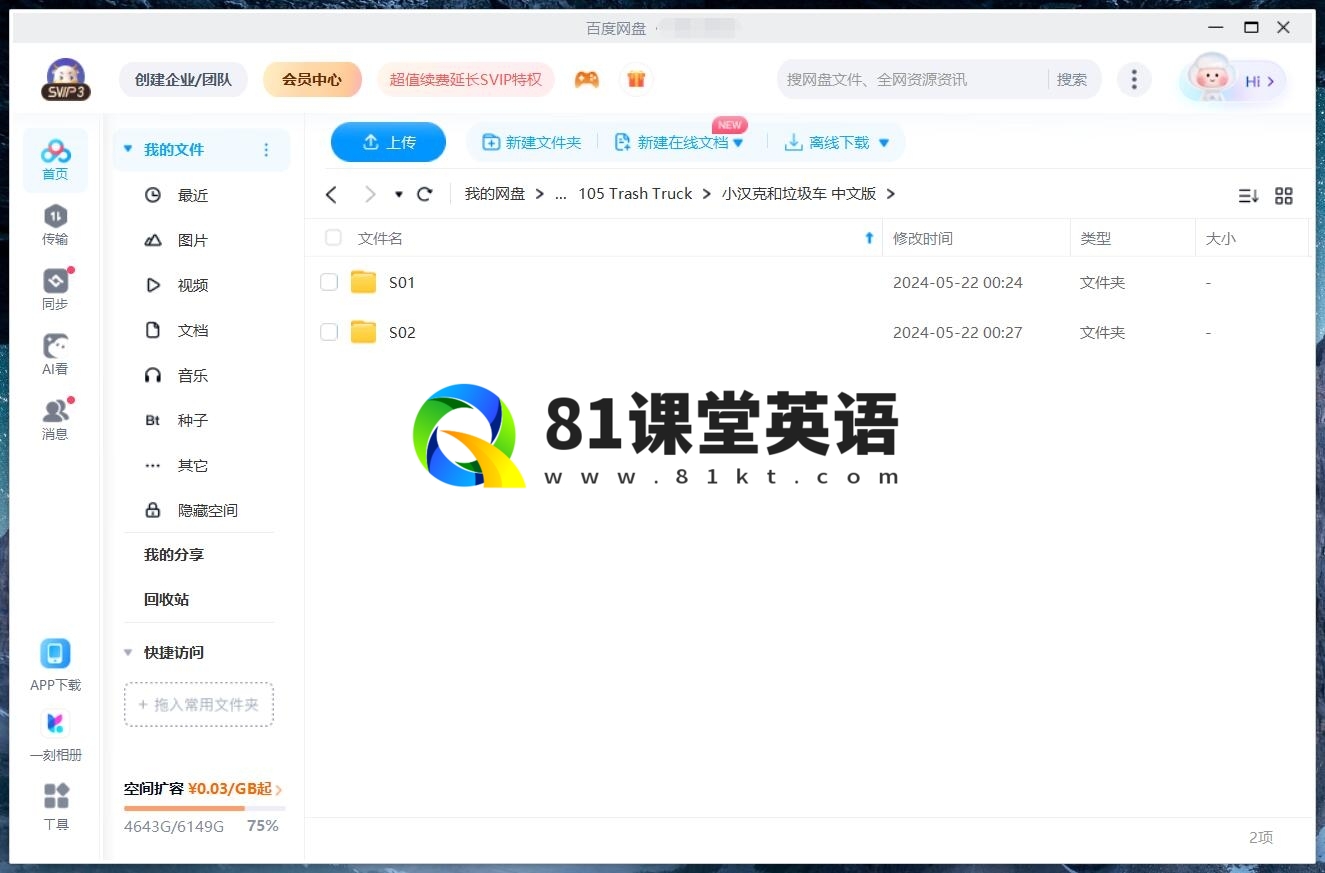Click the sort order icon
Screen dimensions: 1325x873
click(x=1248, y=196)
